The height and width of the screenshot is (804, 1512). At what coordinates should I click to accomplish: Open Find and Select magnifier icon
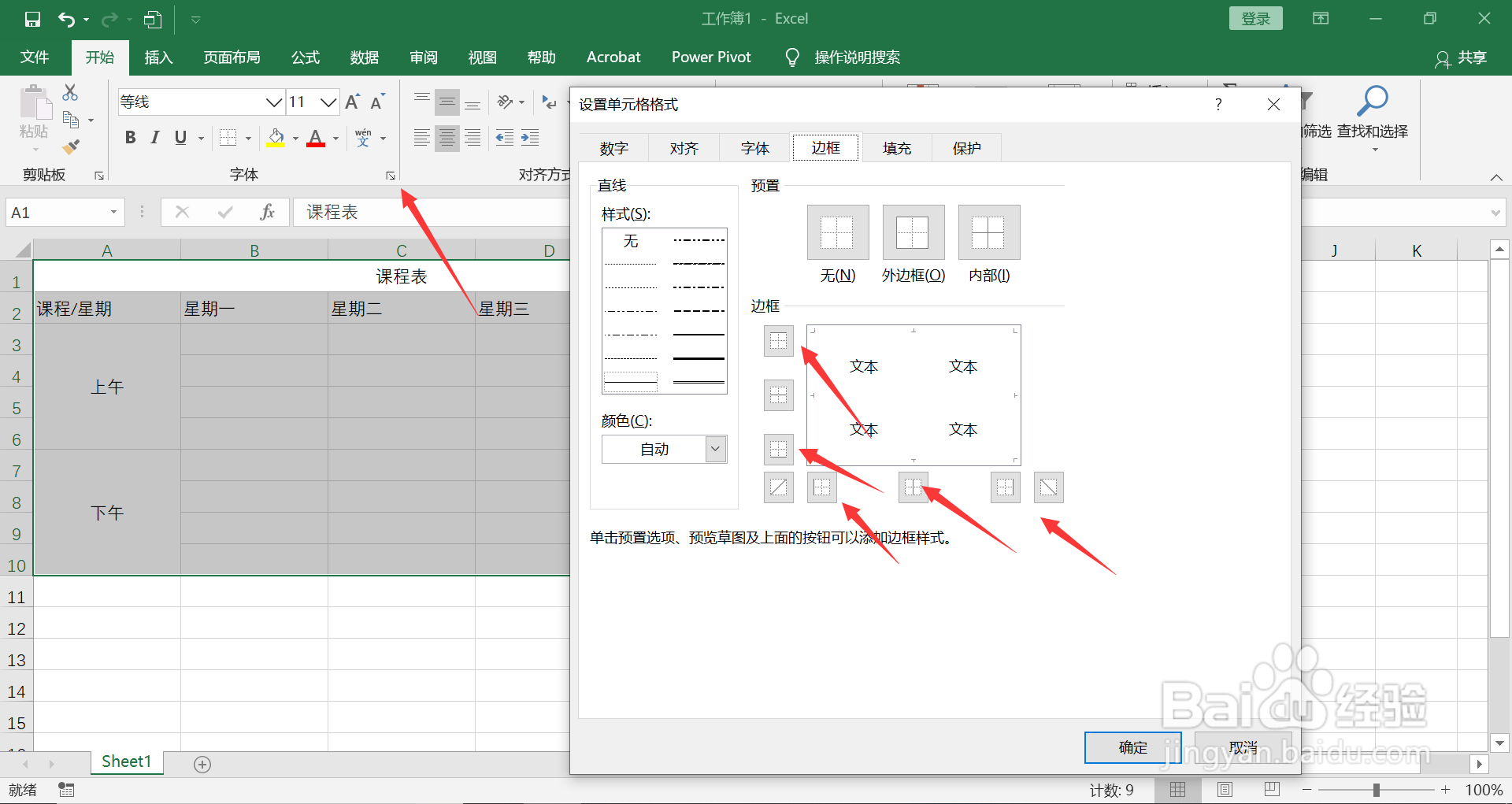tap(1373, 101)
